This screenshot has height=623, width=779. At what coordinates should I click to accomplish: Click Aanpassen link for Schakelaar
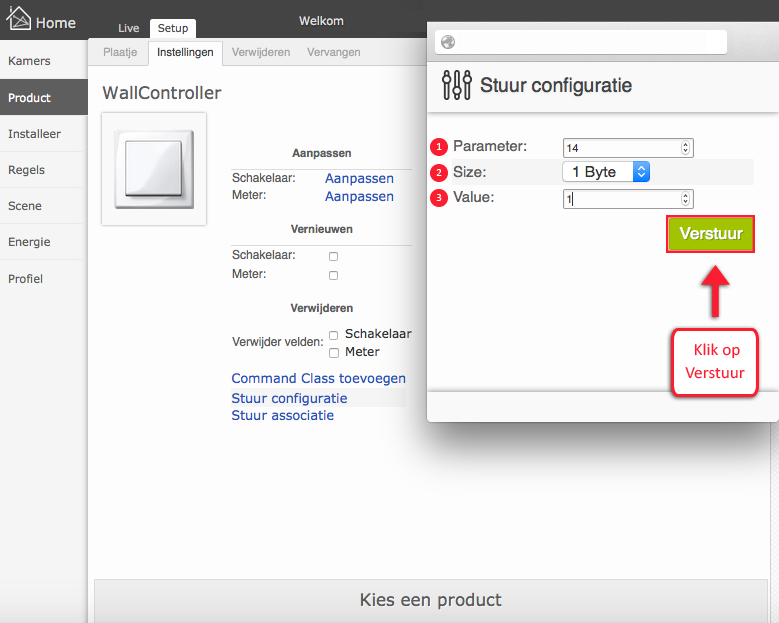(359, 178)
